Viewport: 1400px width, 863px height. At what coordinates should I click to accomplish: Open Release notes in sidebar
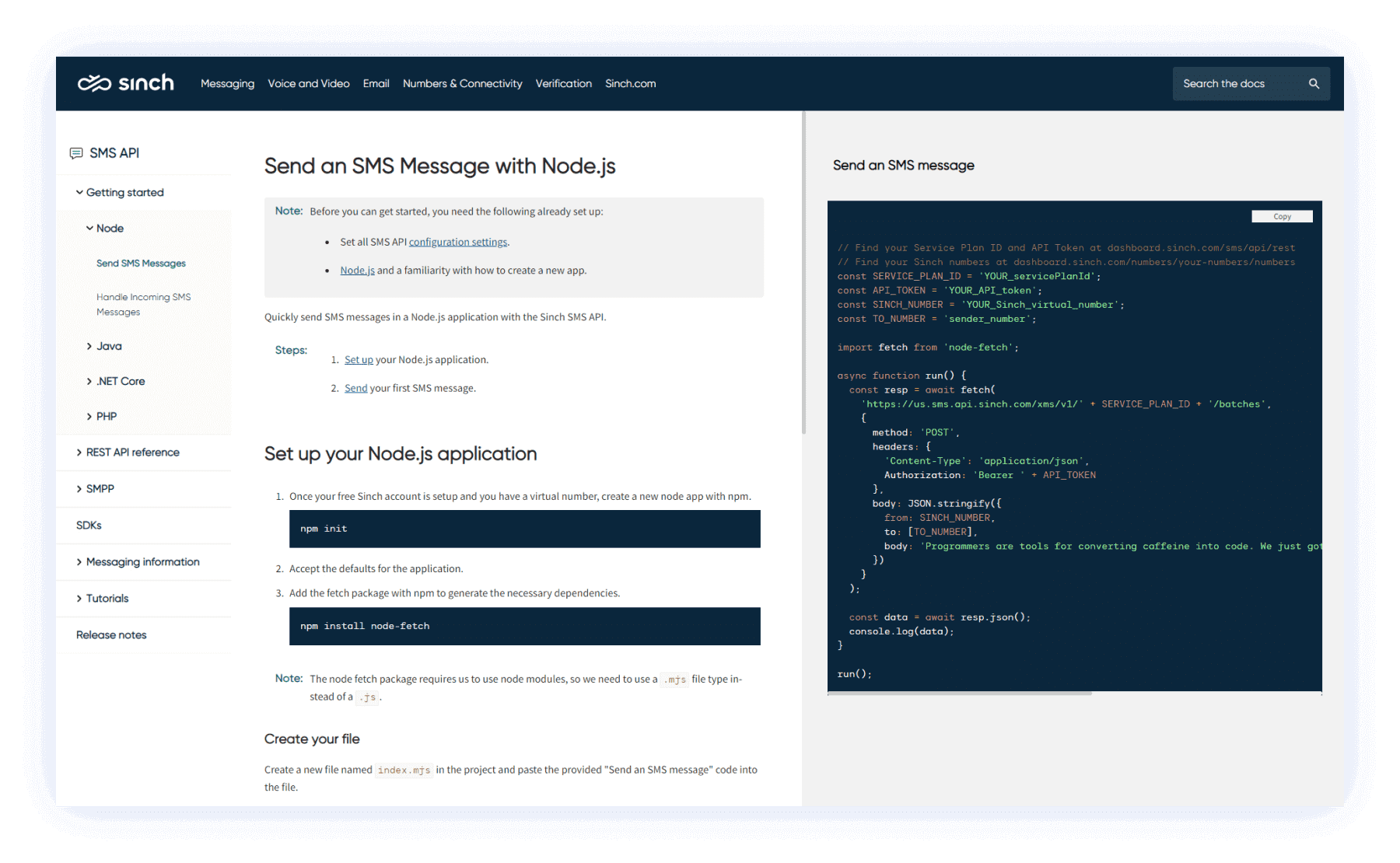[x=111, y=635]
